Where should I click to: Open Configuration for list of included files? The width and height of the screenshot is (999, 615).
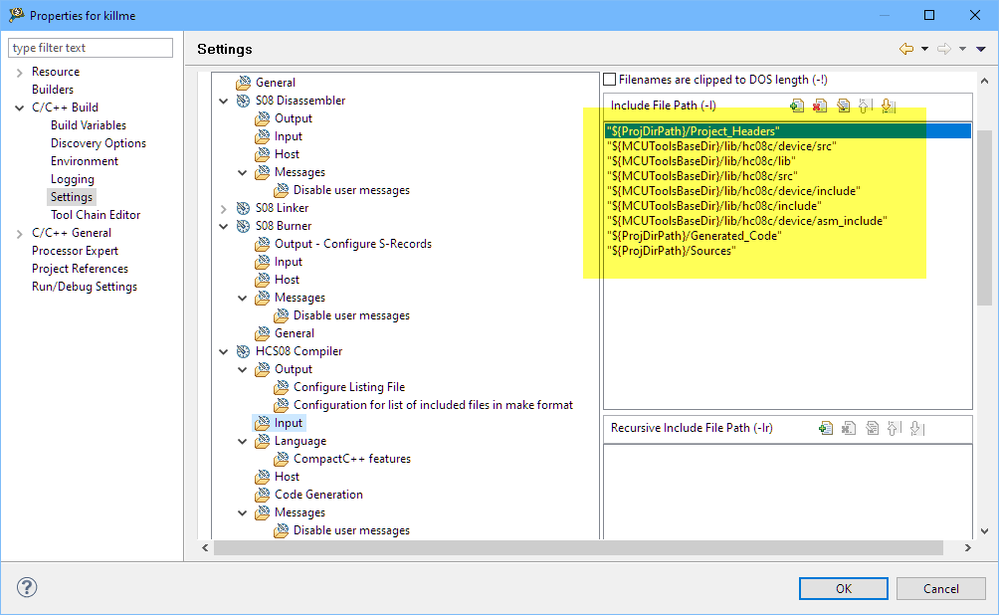click(433, 405)
